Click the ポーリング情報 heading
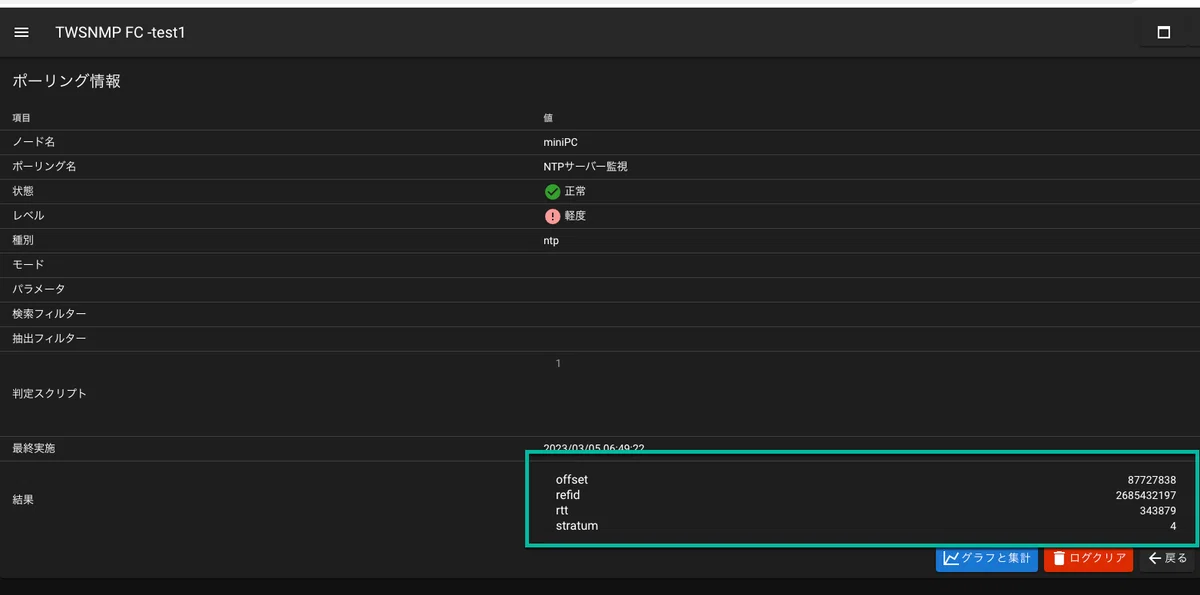 (66, 81)
